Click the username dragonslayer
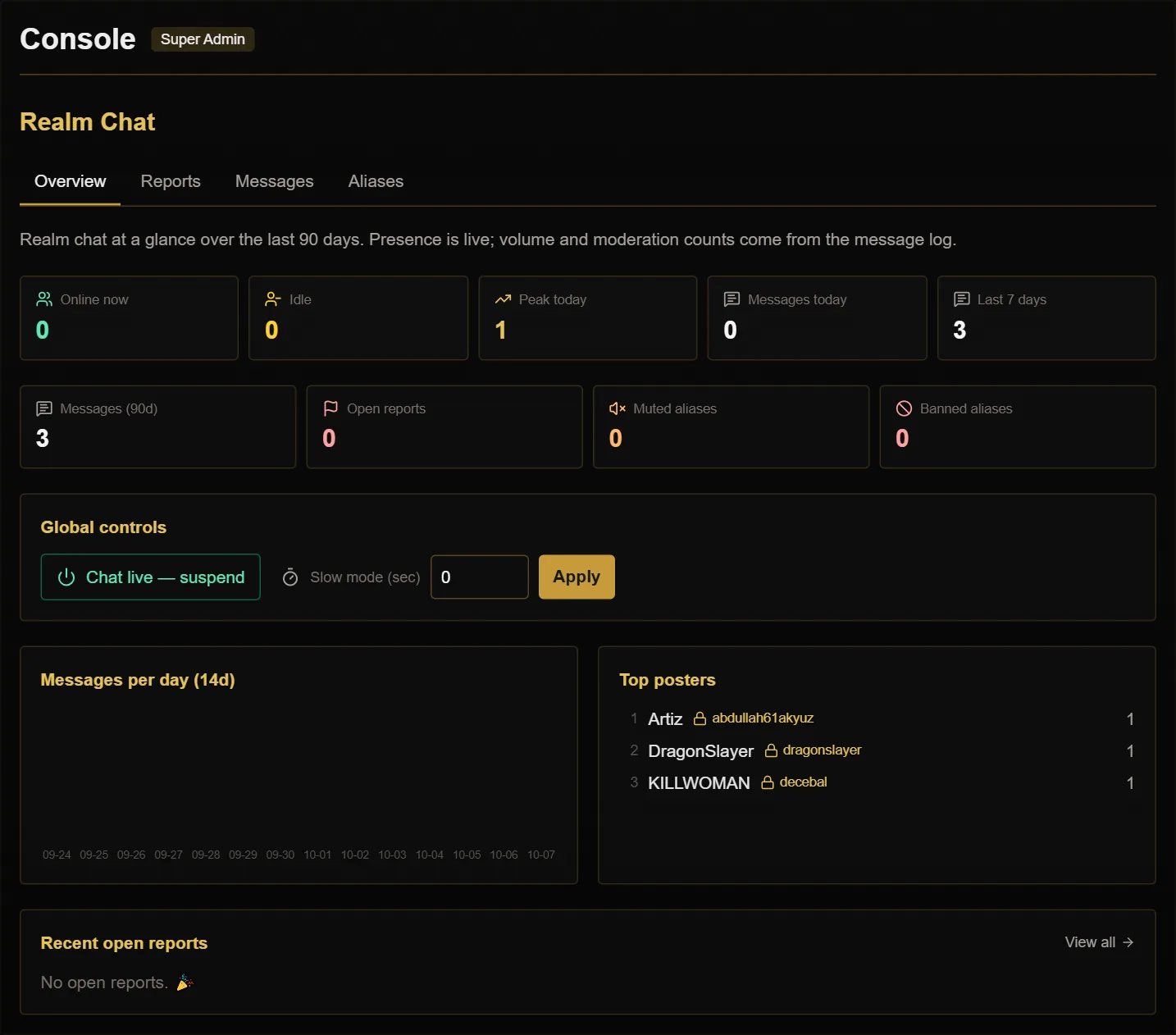 822,750
